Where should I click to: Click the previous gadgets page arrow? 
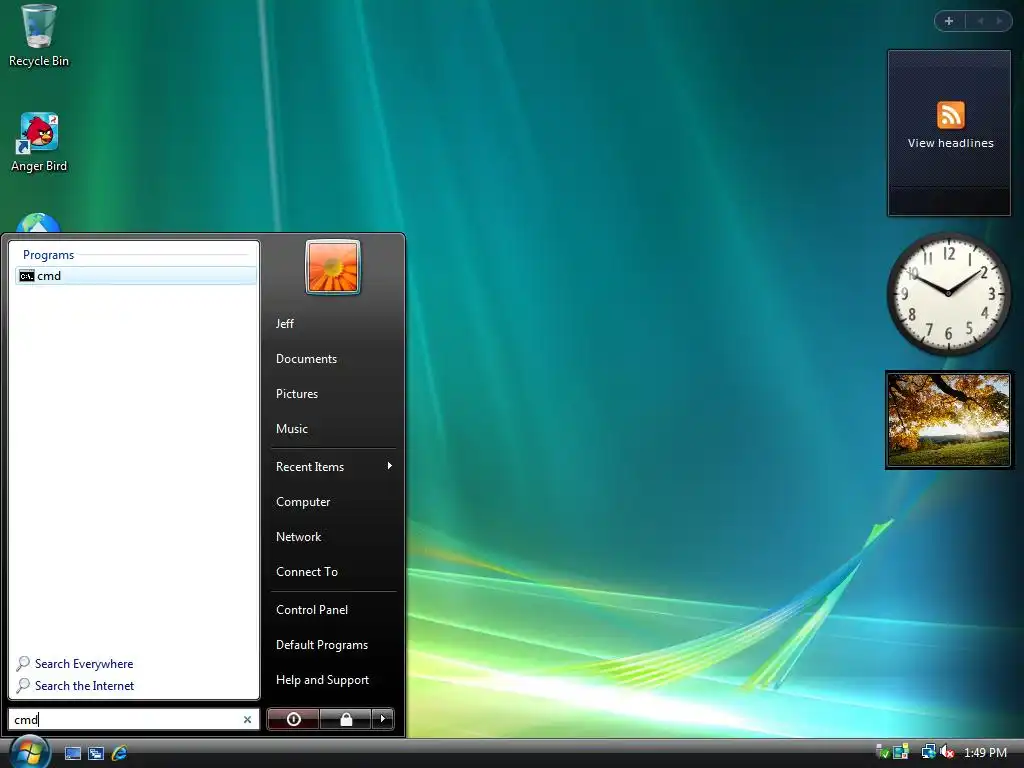(980, 21)
